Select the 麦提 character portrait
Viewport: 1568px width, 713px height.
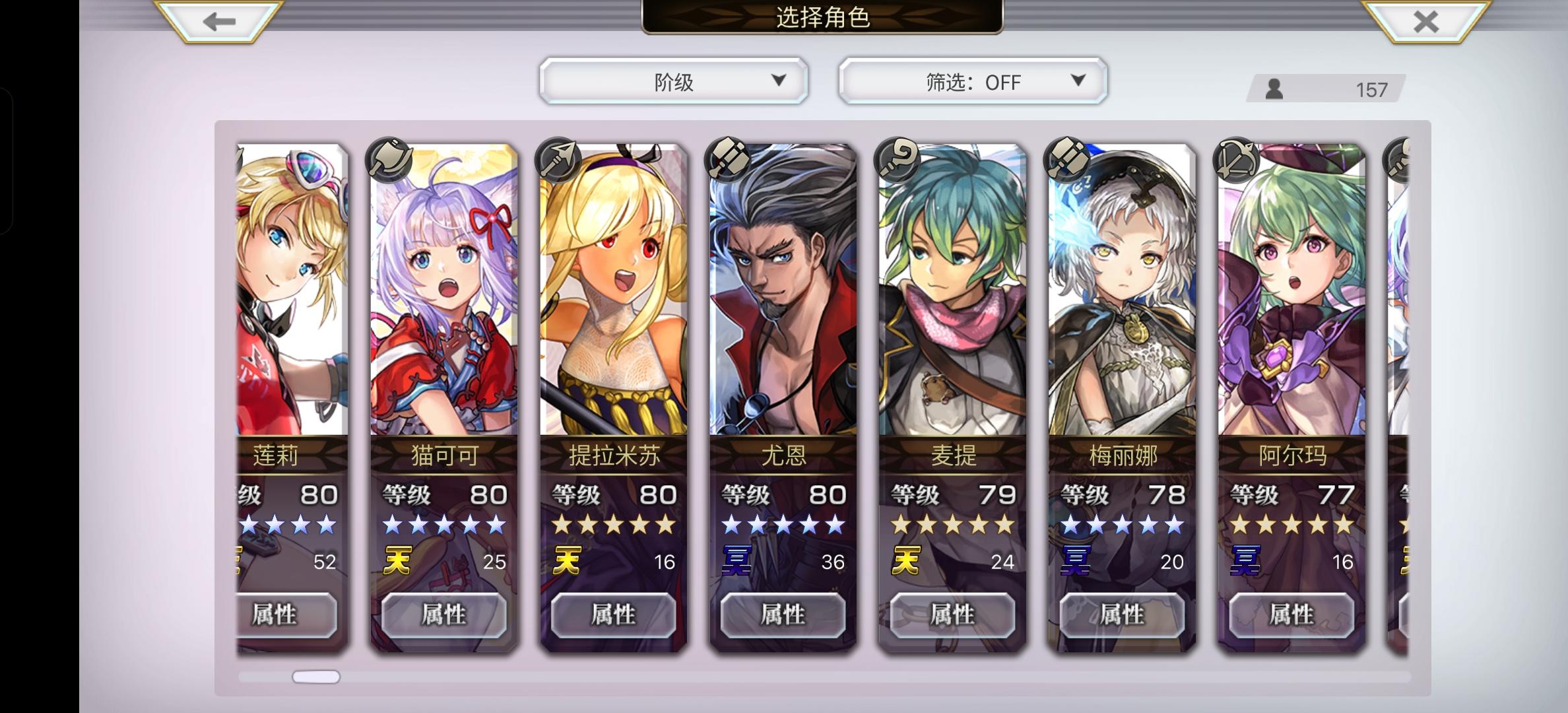[953, 289]
